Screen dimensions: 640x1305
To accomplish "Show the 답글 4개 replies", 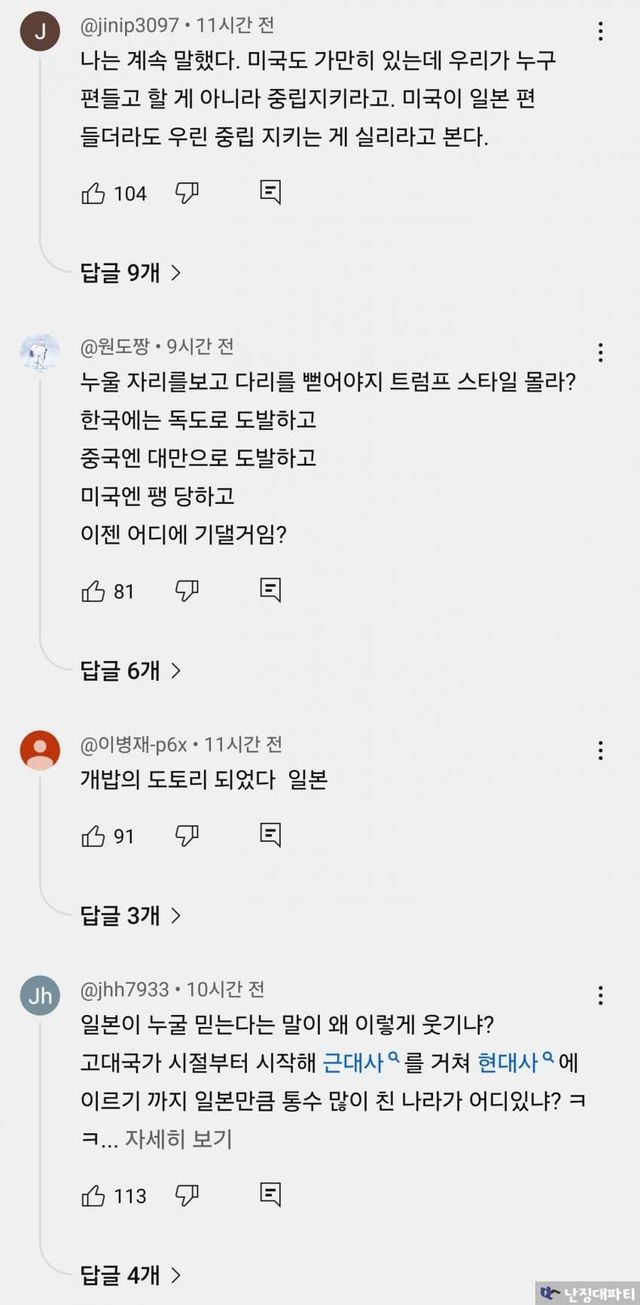I will click(x=130, y=1274).
